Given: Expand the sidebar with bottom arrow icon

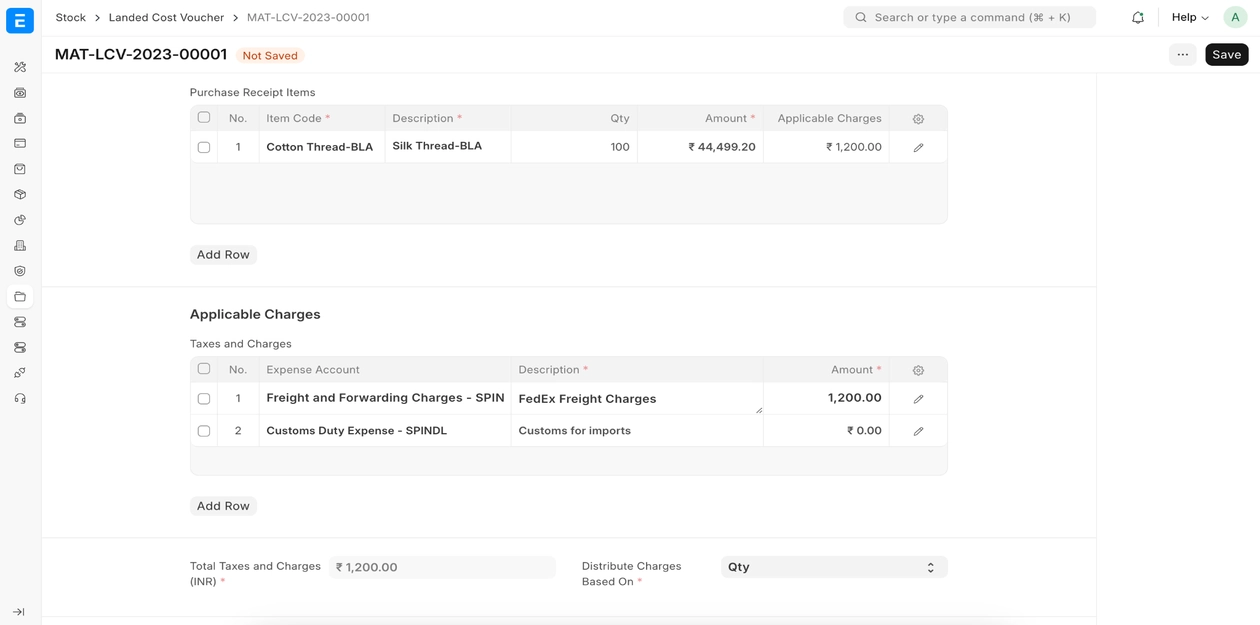Looking at the screenshot, I should tap(19, 612).
